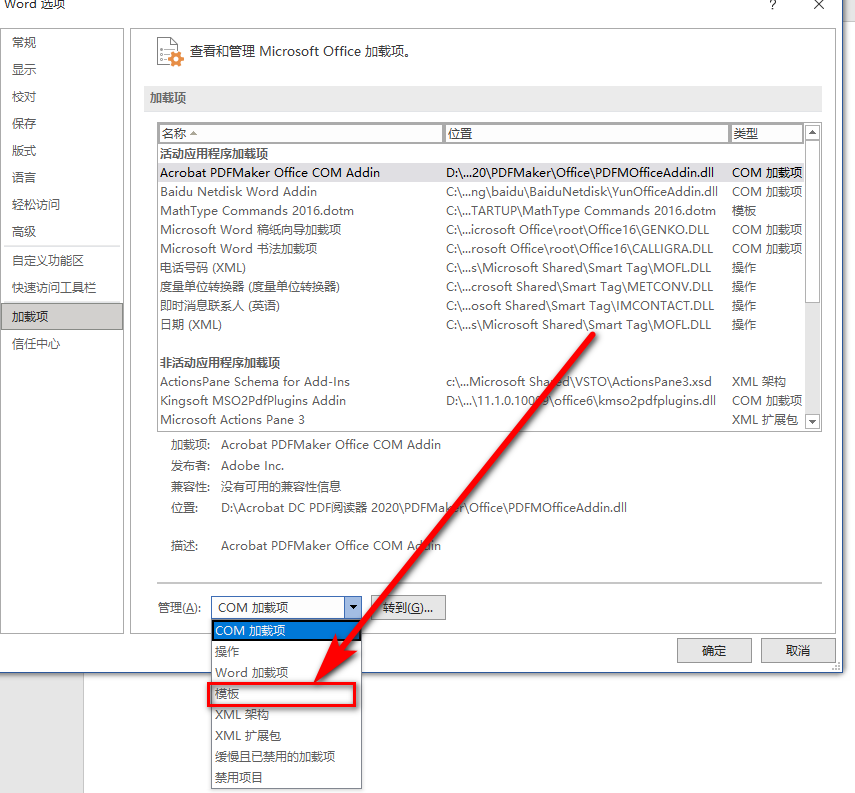Open the 校对 options page
Viewport: 855px width, 793px height.
click(24, 97)
